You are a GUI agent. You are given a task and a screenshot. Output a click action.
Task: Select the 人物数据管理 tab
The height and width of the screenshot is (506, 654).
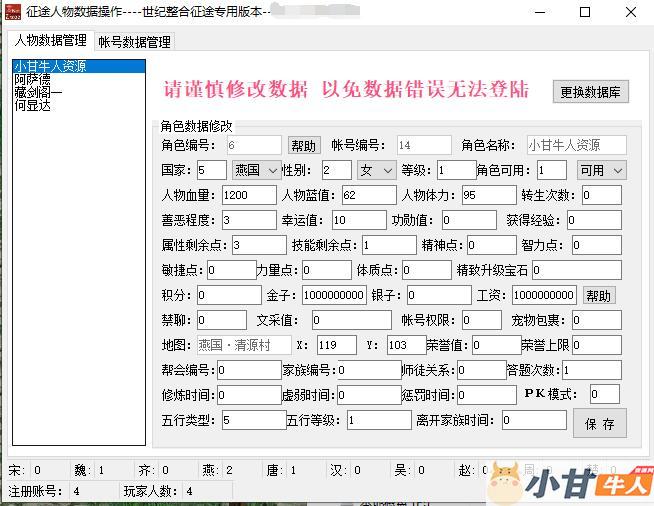coord(50,41)
